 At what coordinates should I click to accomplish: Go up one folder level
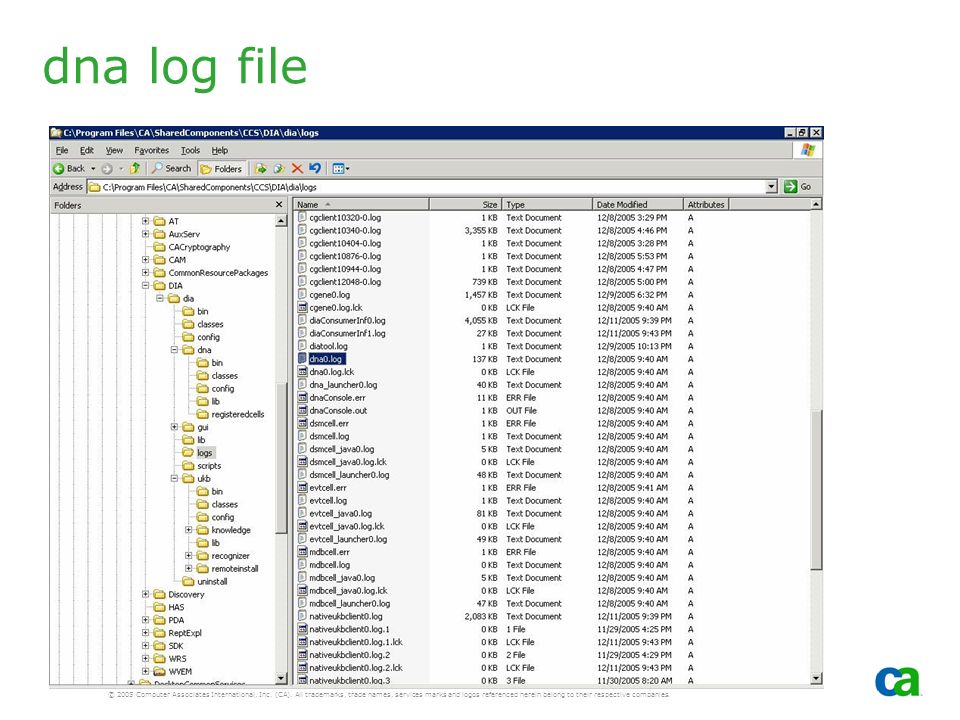(x=135, y=168)
